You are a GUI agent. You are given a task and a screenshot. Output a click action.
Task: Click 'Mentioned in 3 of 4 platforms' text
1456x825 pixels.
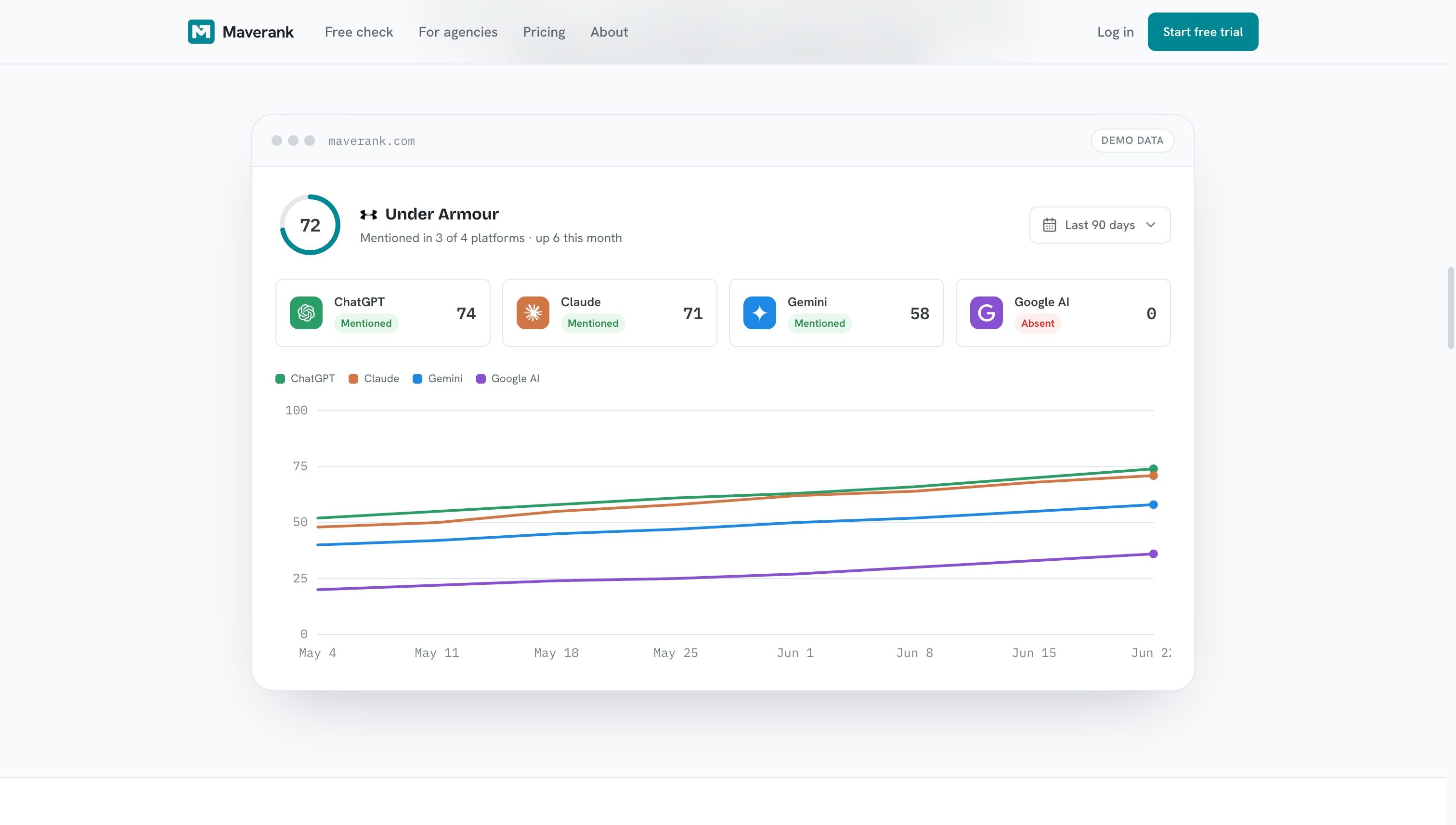442,238
